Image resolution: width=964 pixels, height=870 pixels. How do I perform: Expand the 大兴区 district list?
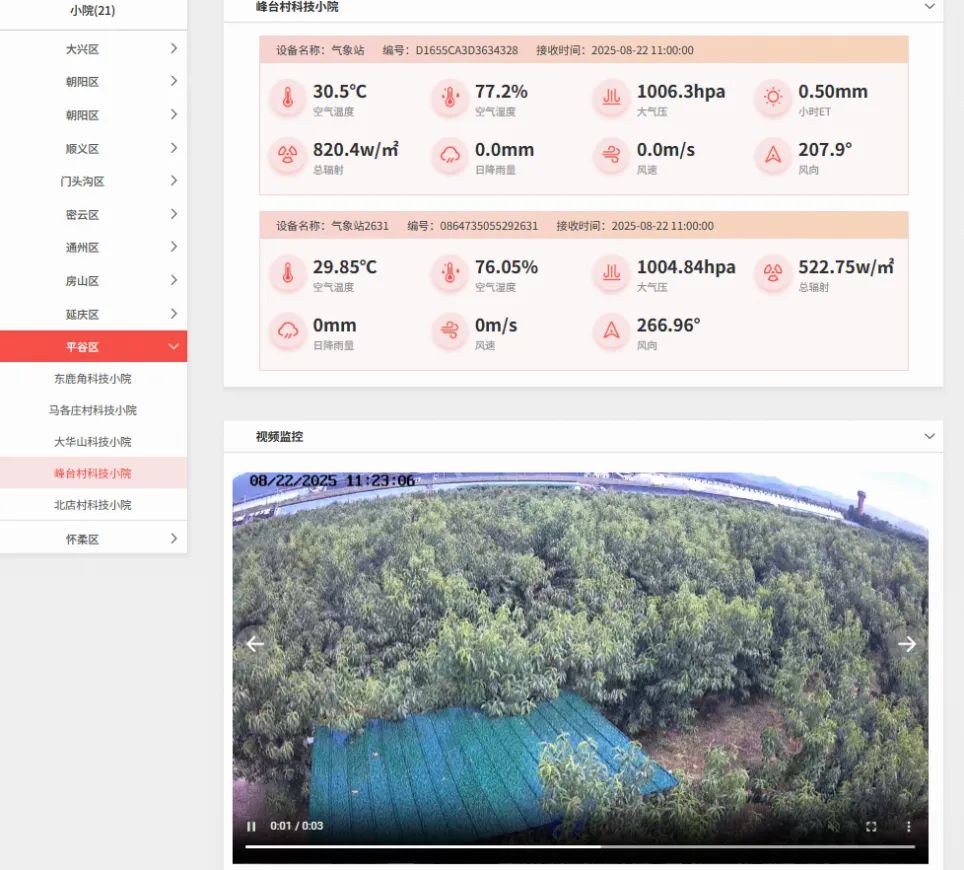(173, 48)
